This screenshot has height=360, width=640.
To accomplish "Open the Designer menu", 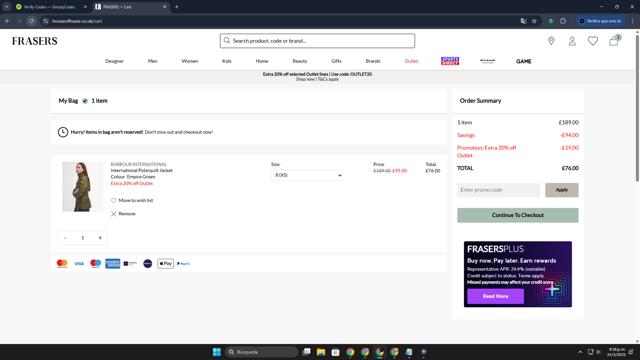I will click(x=114, y=61).
